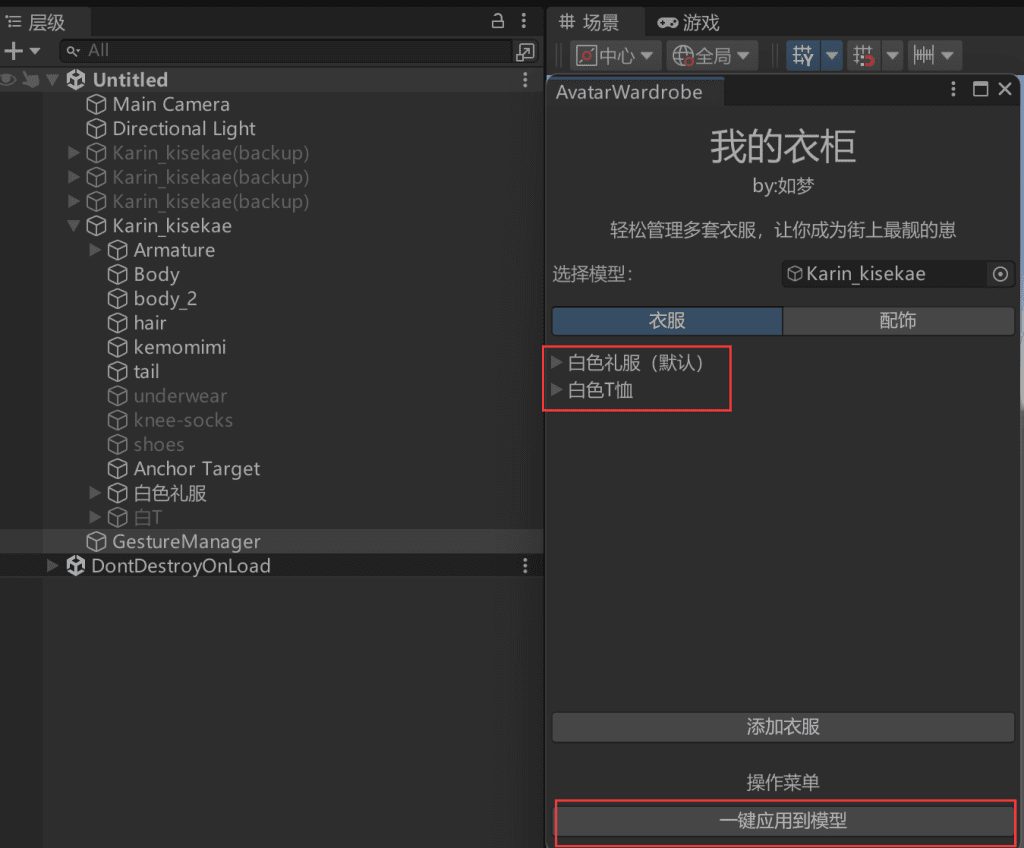Open the hierarchy panel three-dot menu
Screen dimensions: 1024x848
[525, 21]
